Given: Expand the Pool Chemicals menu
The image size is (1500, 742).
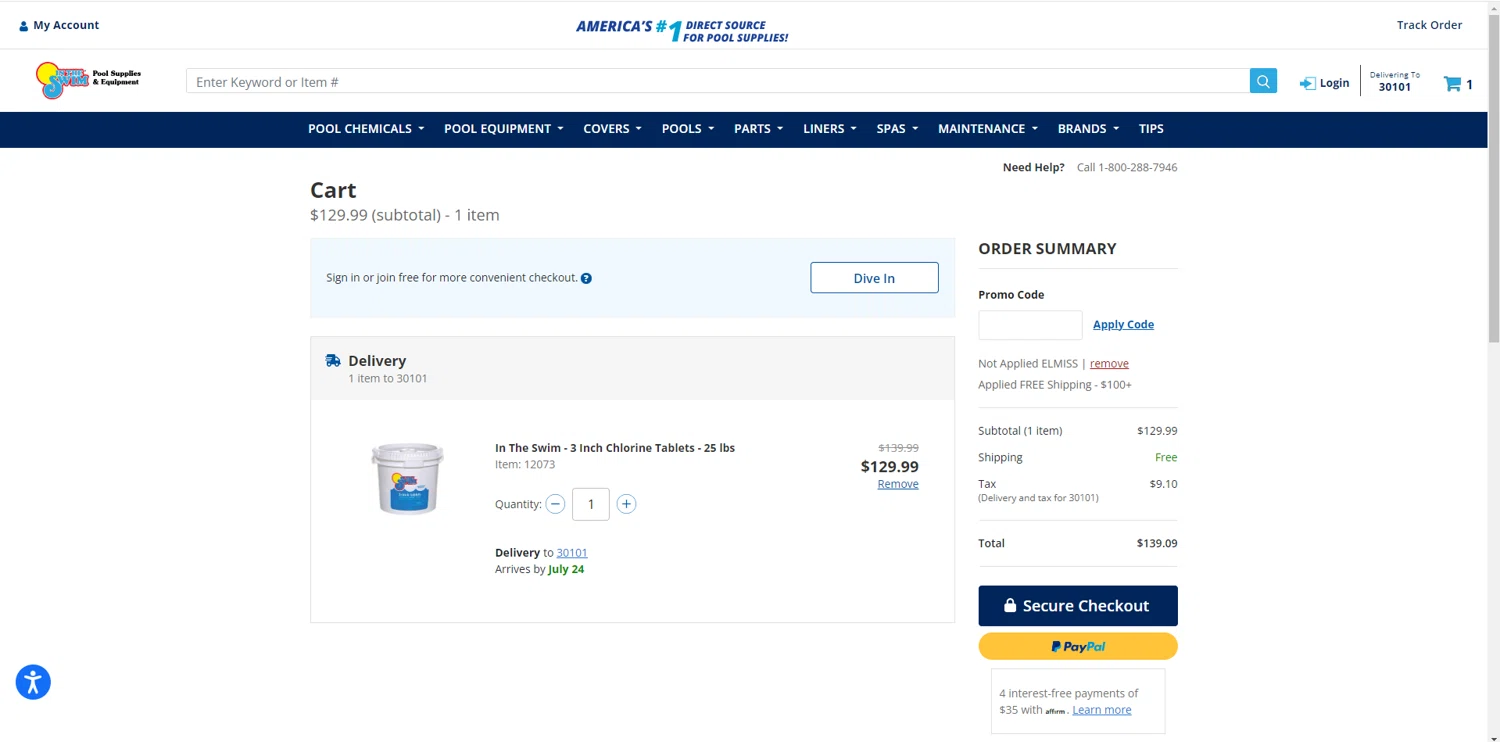Looking at the screenshot, I should click(366, 129).
